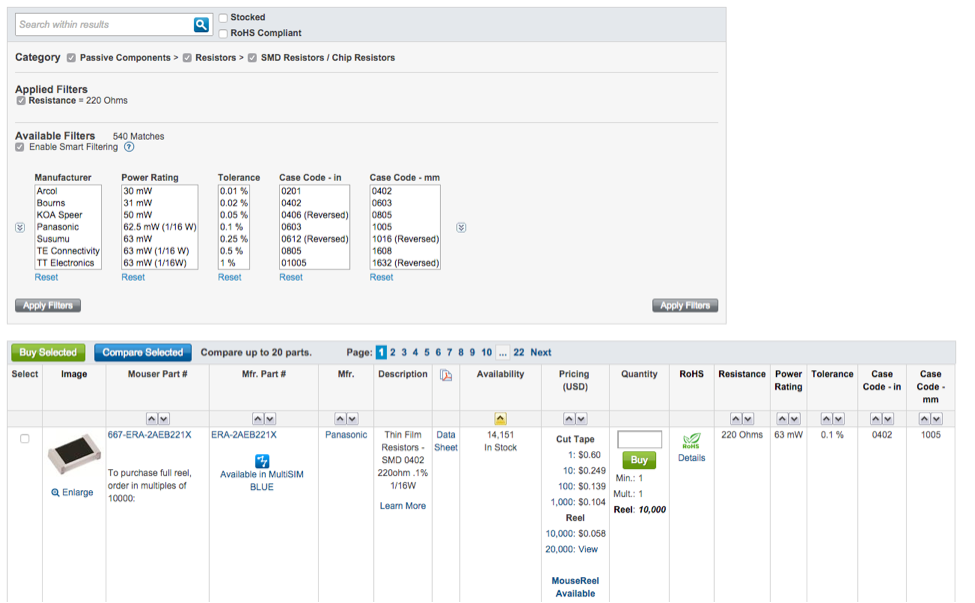Expand filters with right double-chevron

pos(461,227)
